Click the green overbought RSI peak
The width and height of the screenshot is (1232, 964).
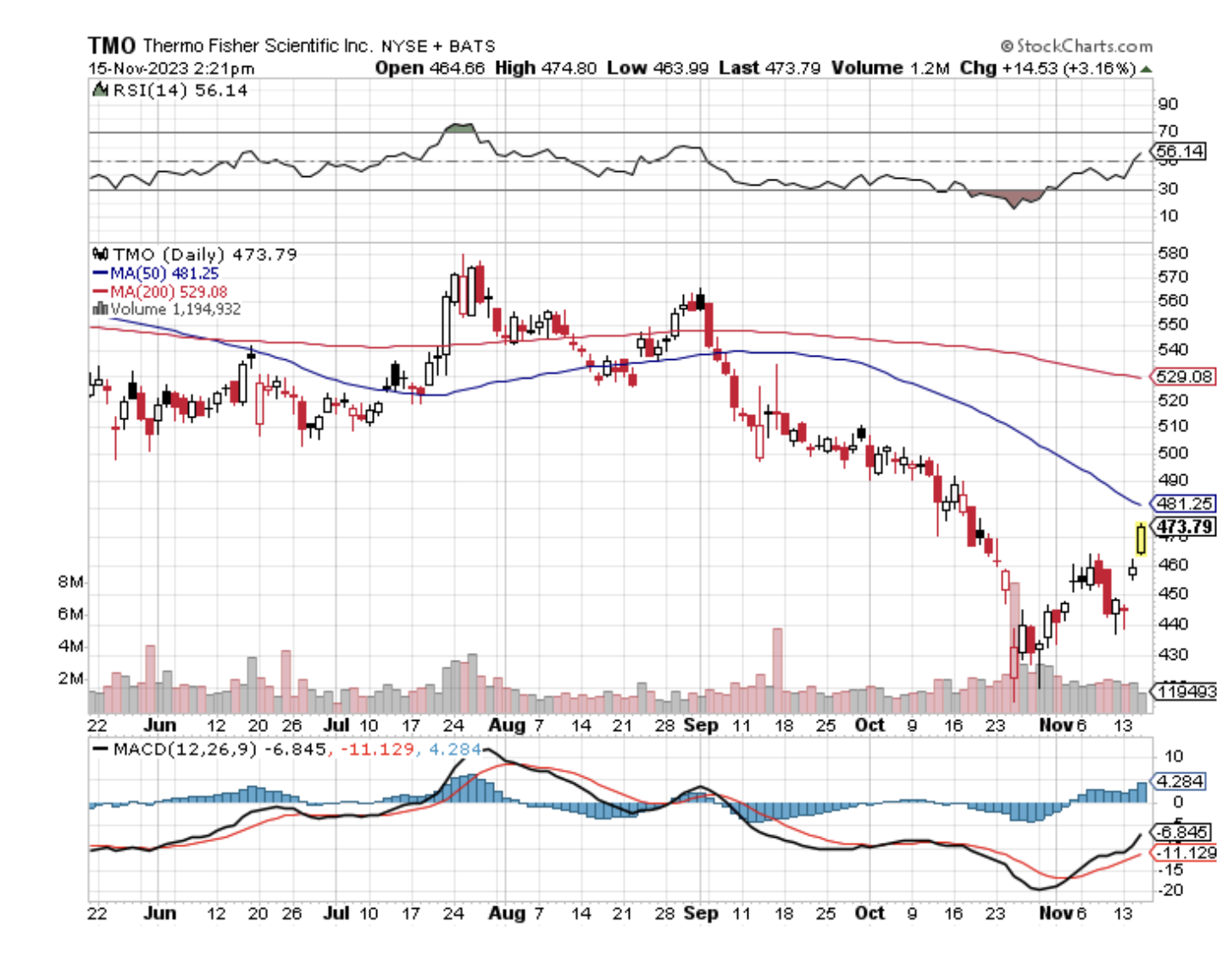coord(460,129)
